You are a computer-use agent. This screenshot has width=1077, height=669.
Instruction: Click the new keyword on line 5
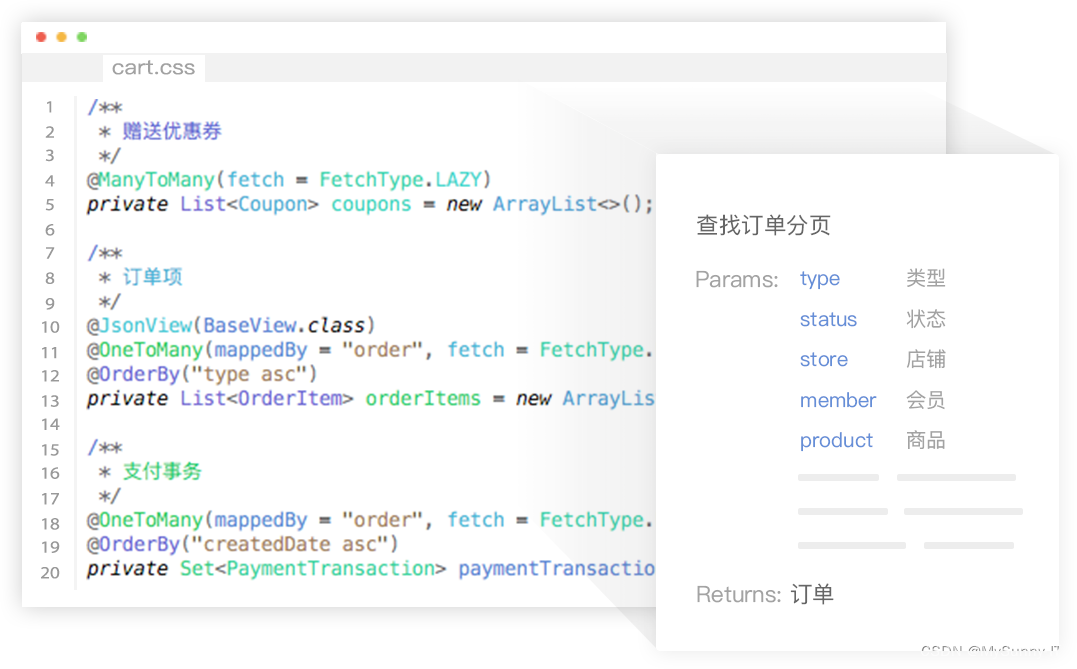pyautogui.click(x=464, y=205)
